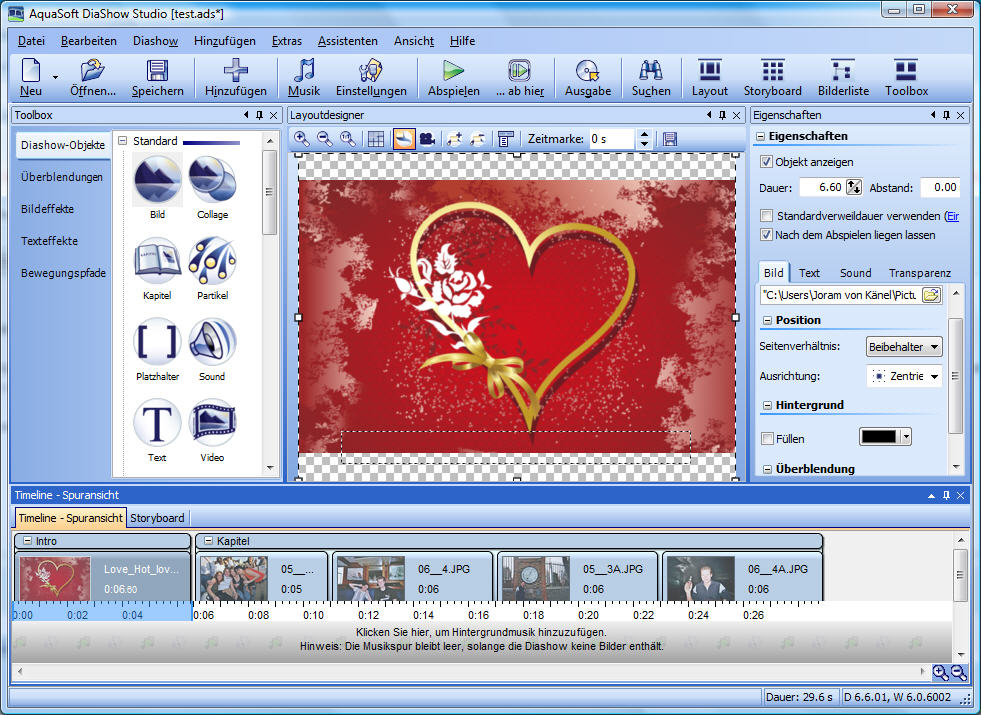Click the Video object icon in Toolbox
Screen dimensions: 981x715
click(212, 424)
